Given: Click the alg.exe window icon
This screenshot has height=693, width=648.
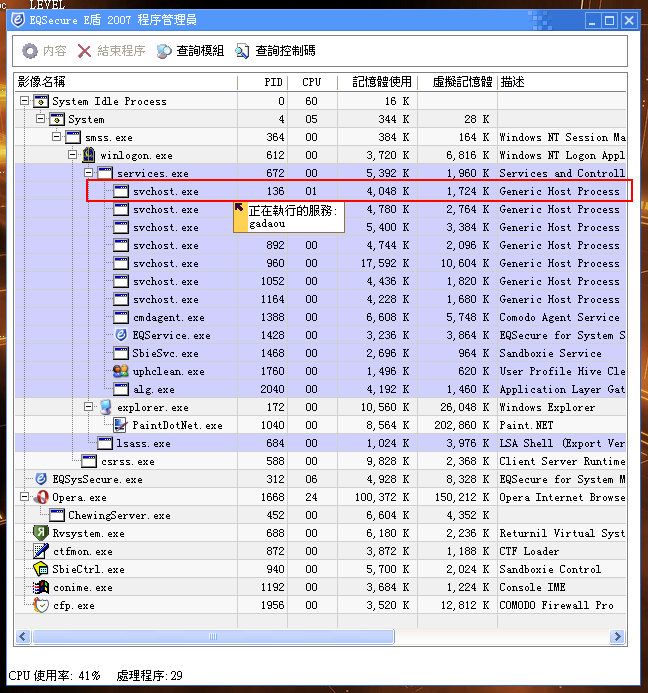Looking at the screenshot, I should [121, 389].
